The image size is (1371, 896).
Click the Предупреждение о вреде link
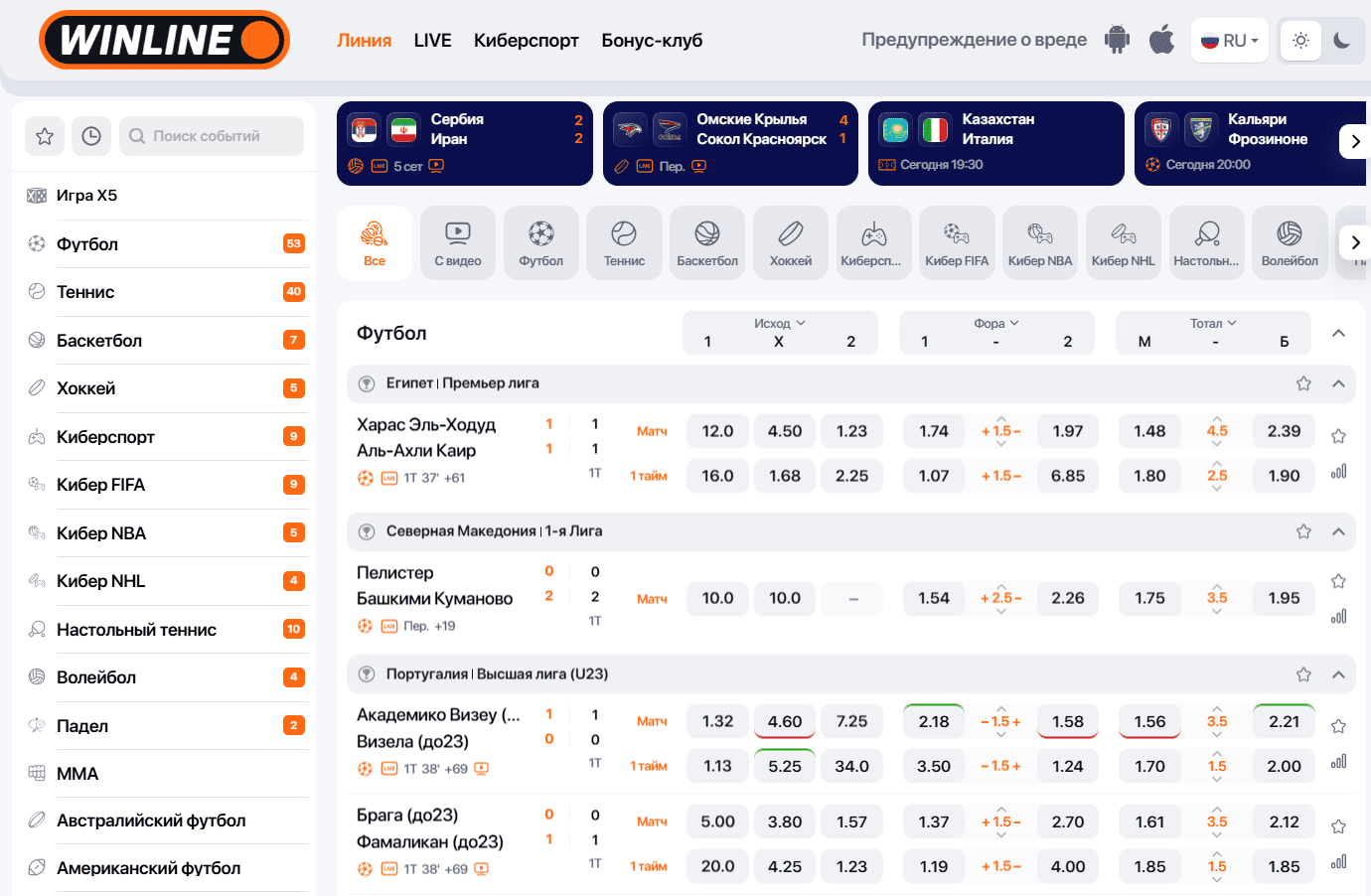[x=974, y=40]
